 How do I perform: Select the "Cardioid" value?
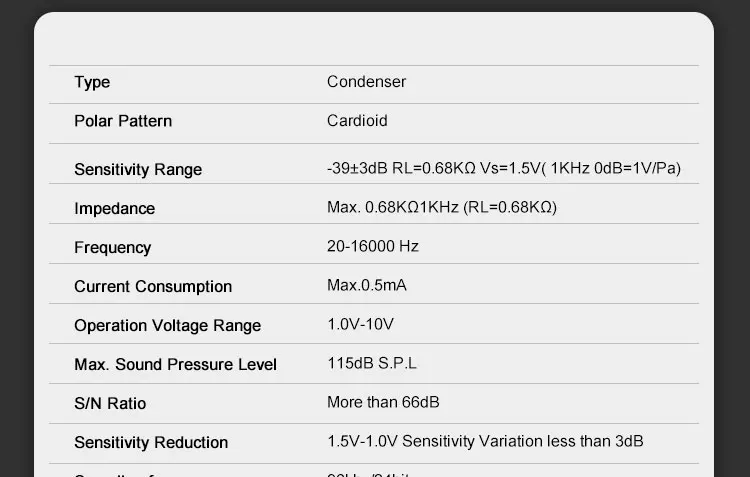click(357, 121)
